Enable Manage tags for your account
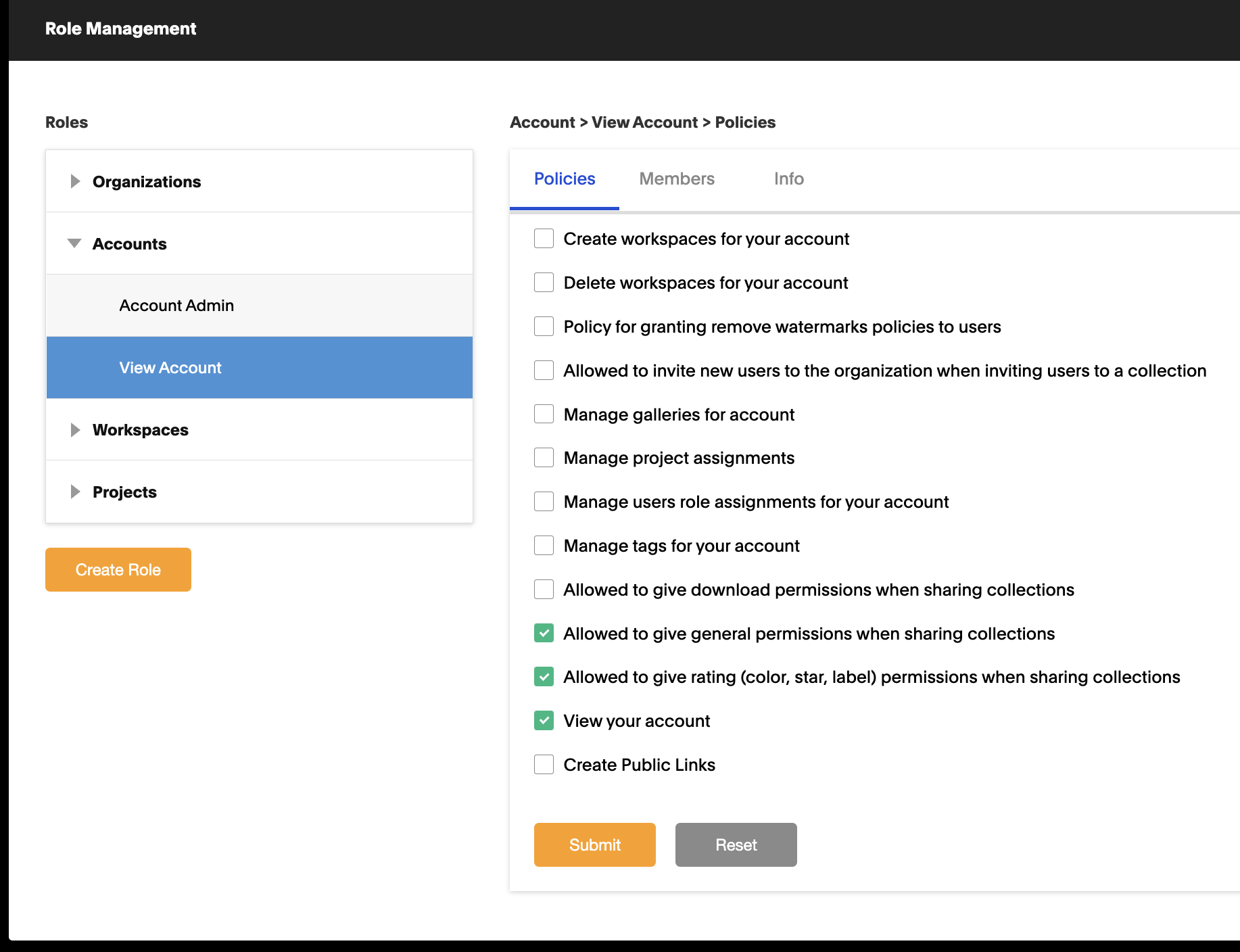 544,546
